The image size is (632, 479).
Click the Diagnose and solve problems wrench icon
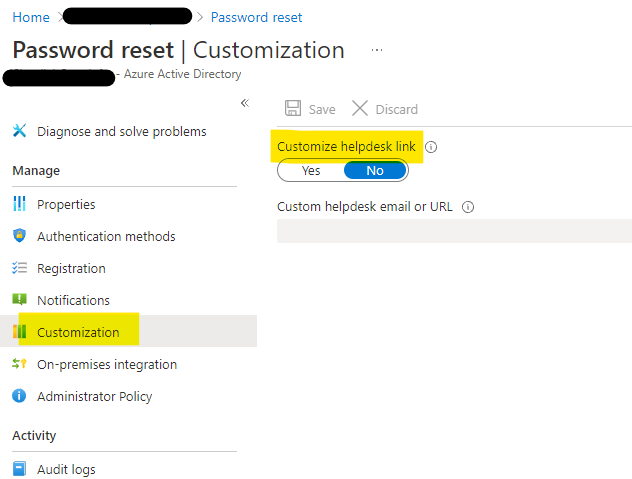tap(19, 131)
